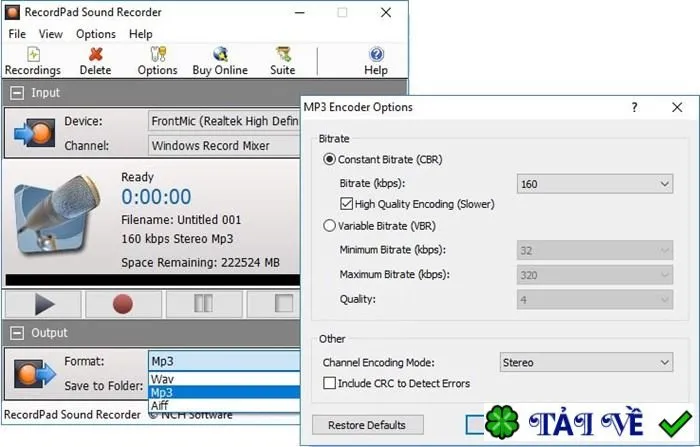Click the Help toolbar icon
The height and width of the screenshot is (447, 700).
(376, 62)
